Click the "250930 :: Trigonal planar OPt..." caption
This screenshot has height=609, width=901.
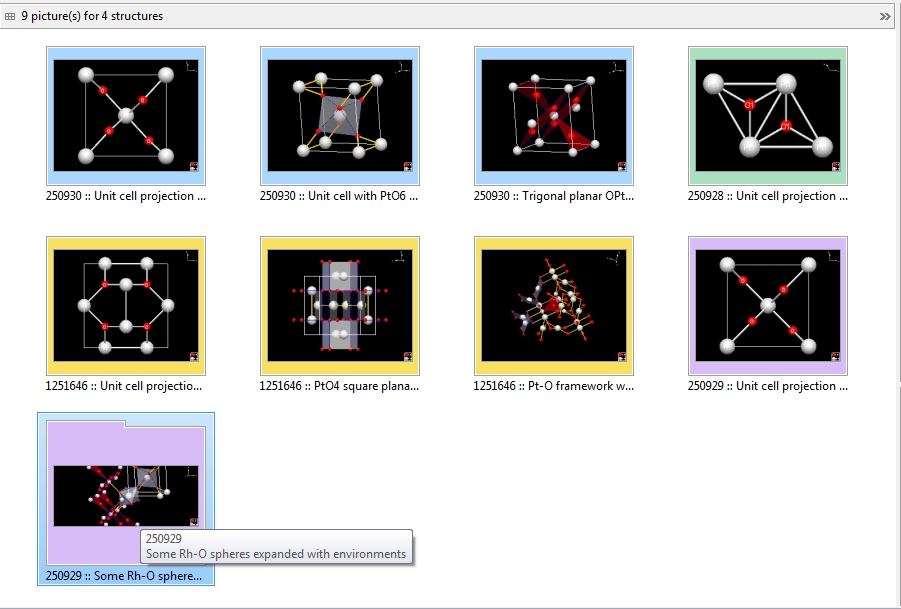point(553,196)
